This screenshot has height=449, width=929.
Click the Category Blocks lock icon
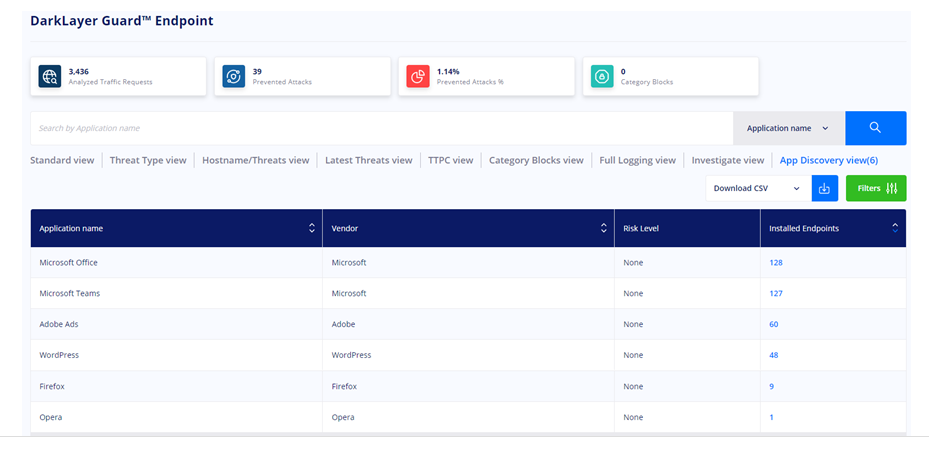603,76
